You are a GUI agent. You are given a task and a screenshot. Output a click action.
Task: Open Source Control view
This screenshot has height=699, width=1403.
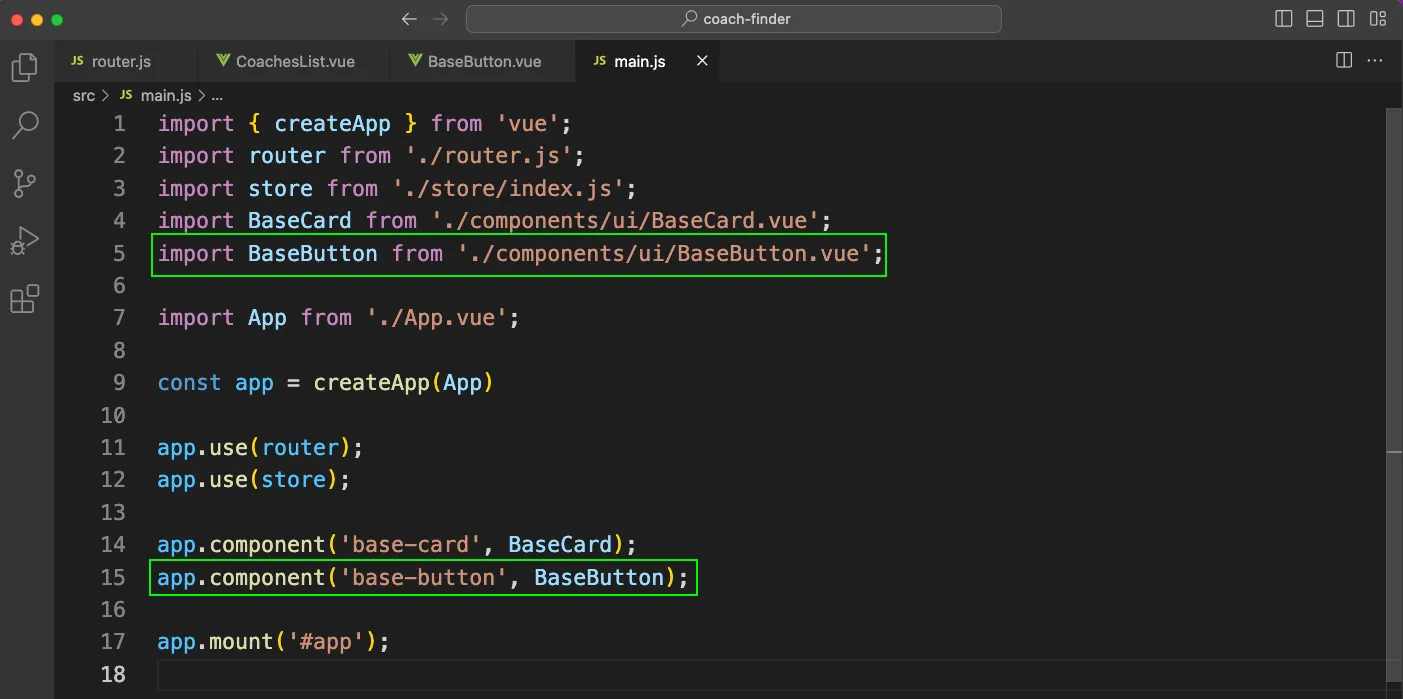[x=24, y=183]
